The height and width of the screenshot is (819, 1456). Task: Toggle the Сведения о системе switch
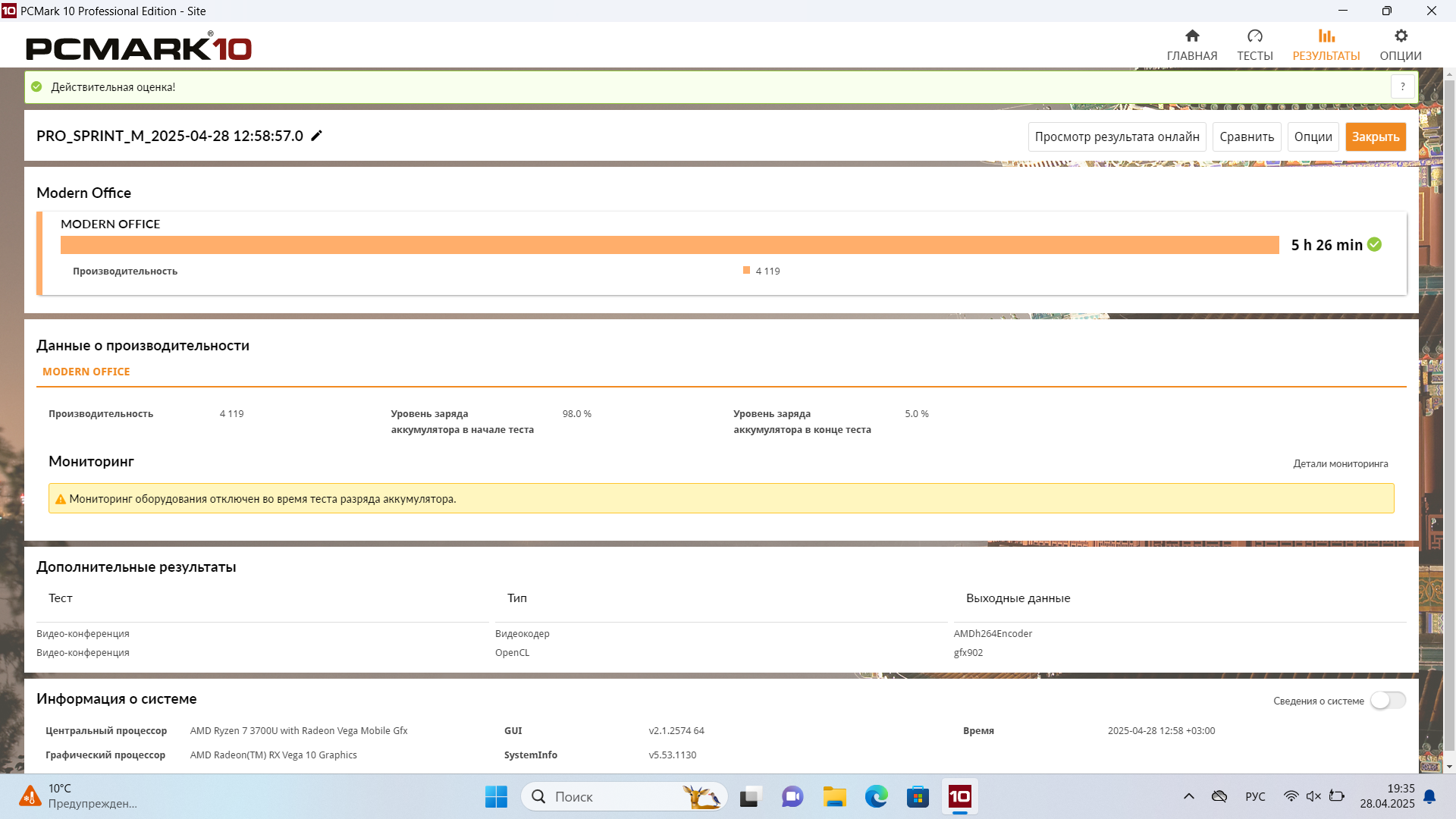(1388, 701)
